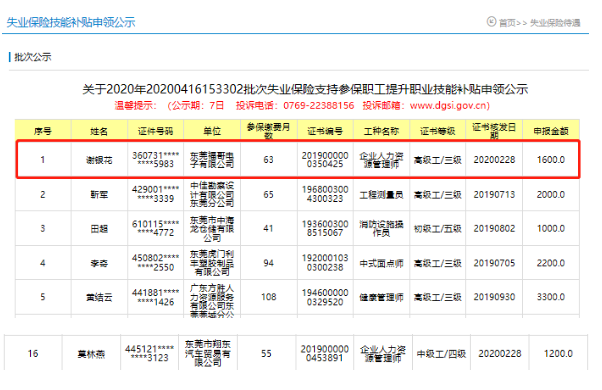The height and width of the screenshot is (390, 602).
Task: Click the 参保缴费月数 column header
Action: [268, 131]
